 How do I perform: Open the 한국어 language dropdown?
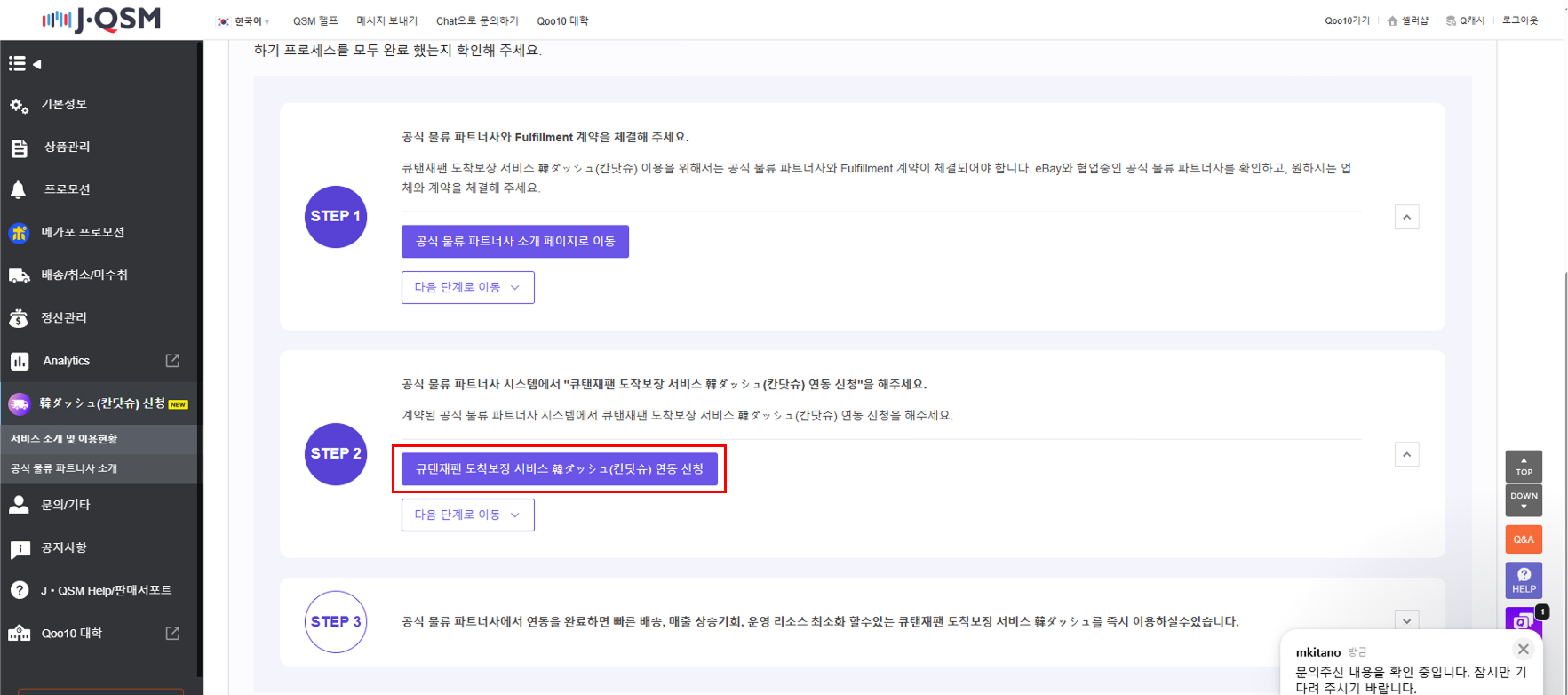(243, 21)
